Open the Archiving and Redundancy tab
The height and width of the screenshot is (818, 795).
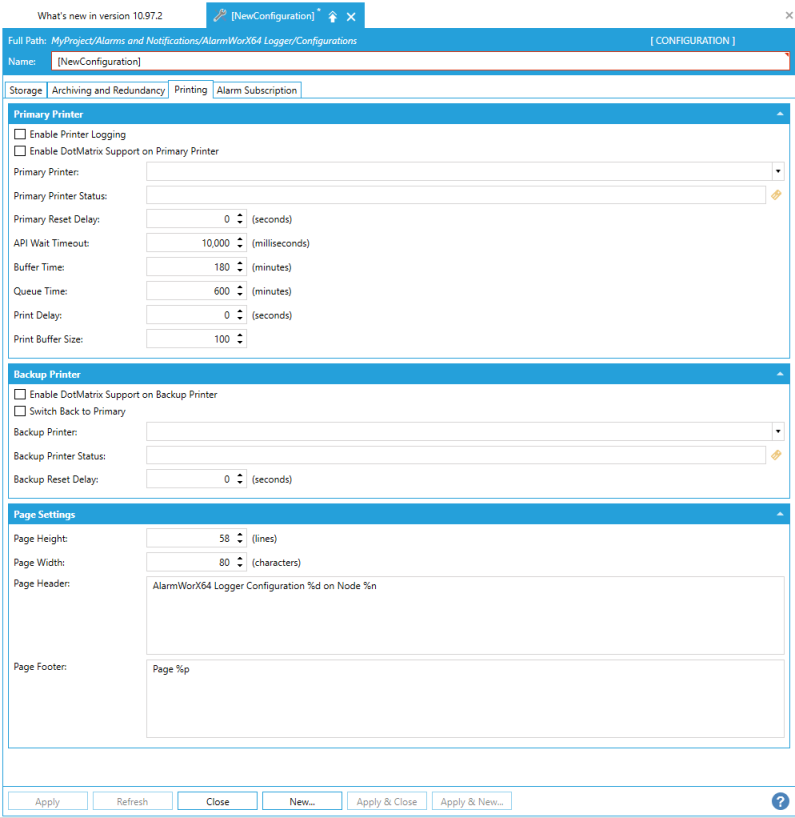point(108,90)
